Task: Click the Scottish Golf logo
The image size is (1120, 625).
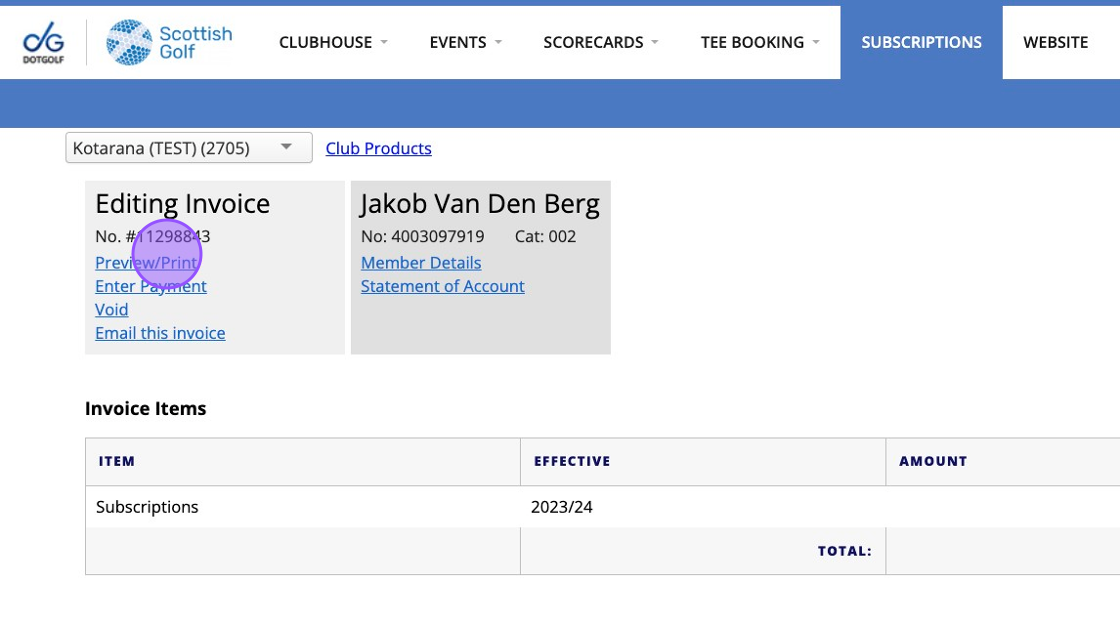Action: point(169,43)
